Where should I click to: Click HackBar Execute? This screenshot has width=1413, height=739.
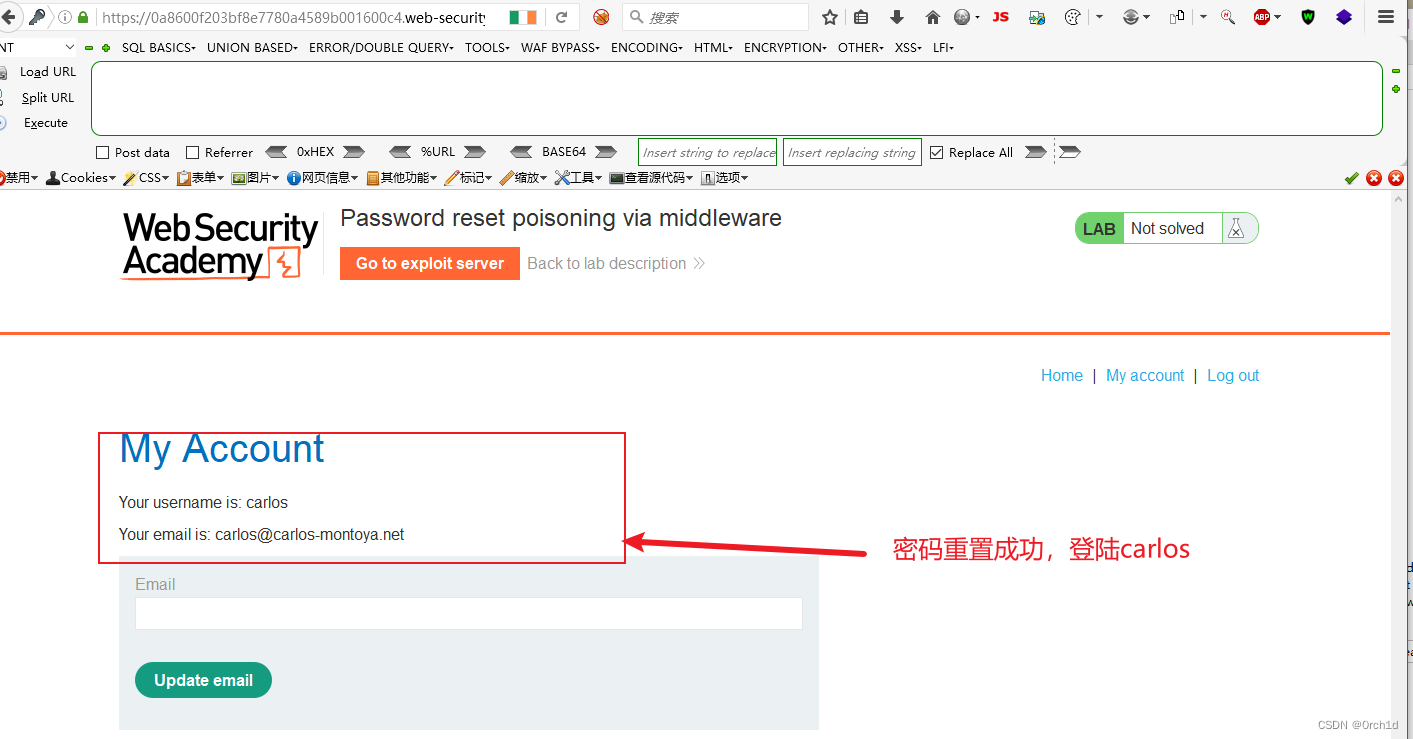pyautogui.click(x=46, y=123)
